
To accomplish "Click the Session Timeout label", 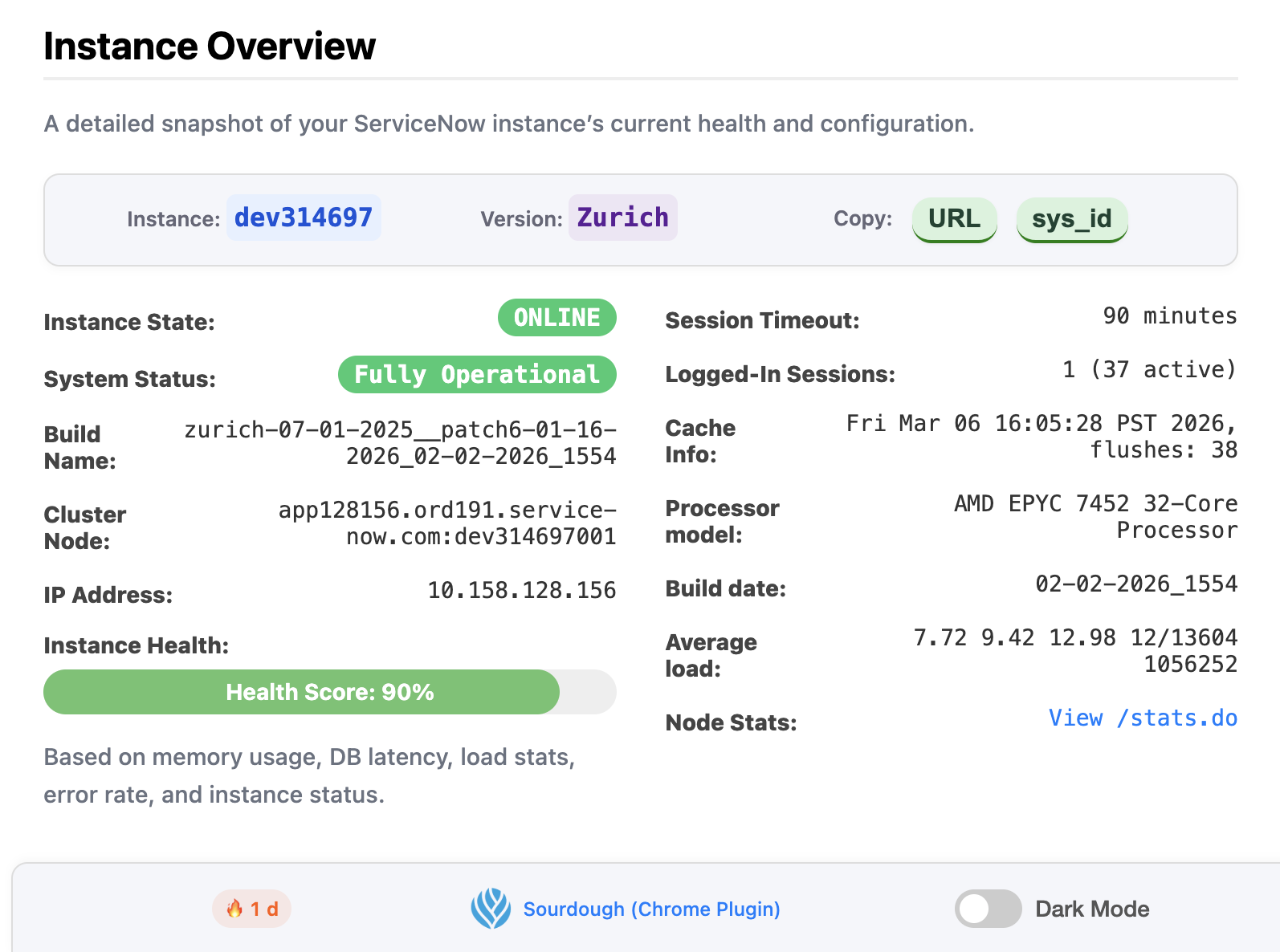I will [763, 320].
